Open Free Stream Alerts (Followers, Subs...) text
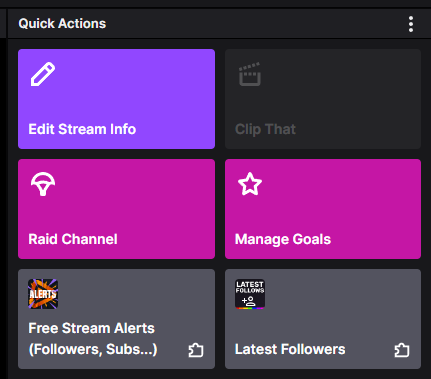The width and height of the screenshot is (431, 379). pos(93,339)
